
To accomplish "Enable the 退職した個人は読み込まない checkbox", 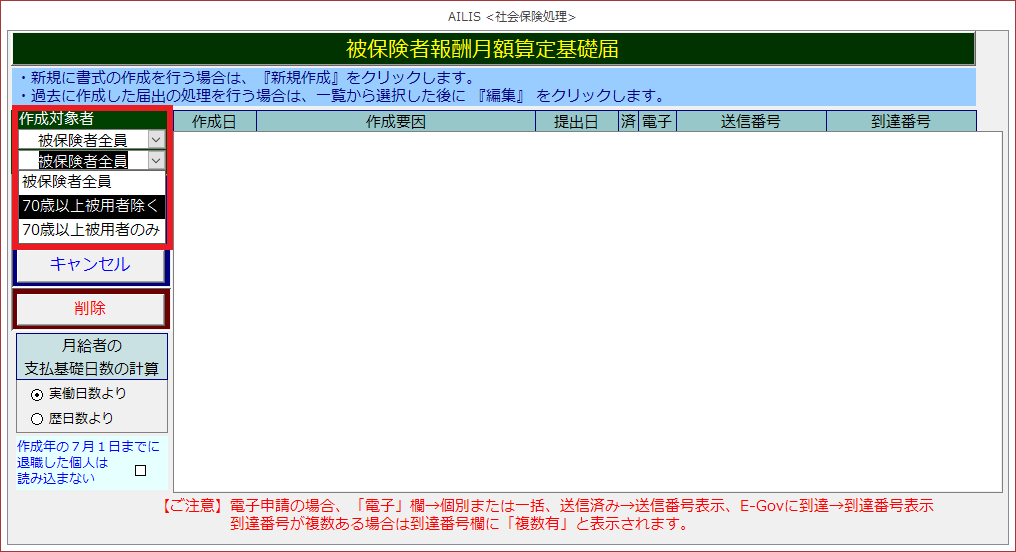I will click(140, 470).
